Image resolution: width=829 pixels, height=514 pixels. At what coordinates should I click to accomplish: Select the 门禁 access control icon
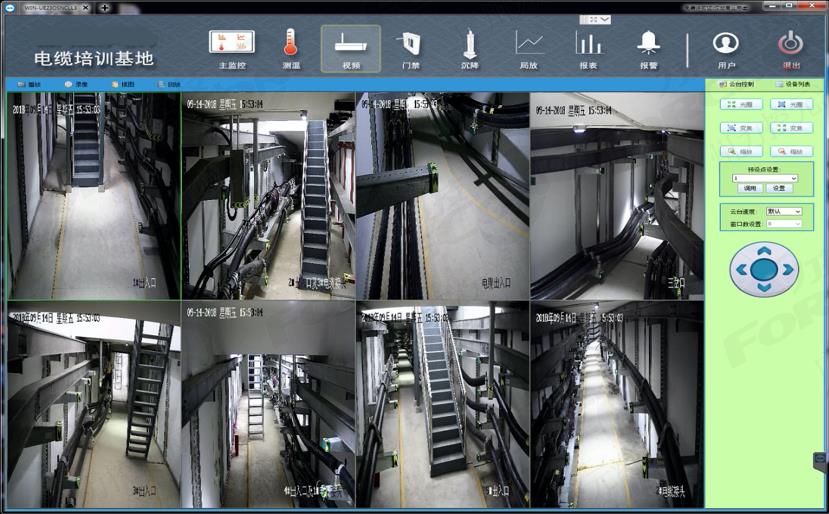pos(410,50)
